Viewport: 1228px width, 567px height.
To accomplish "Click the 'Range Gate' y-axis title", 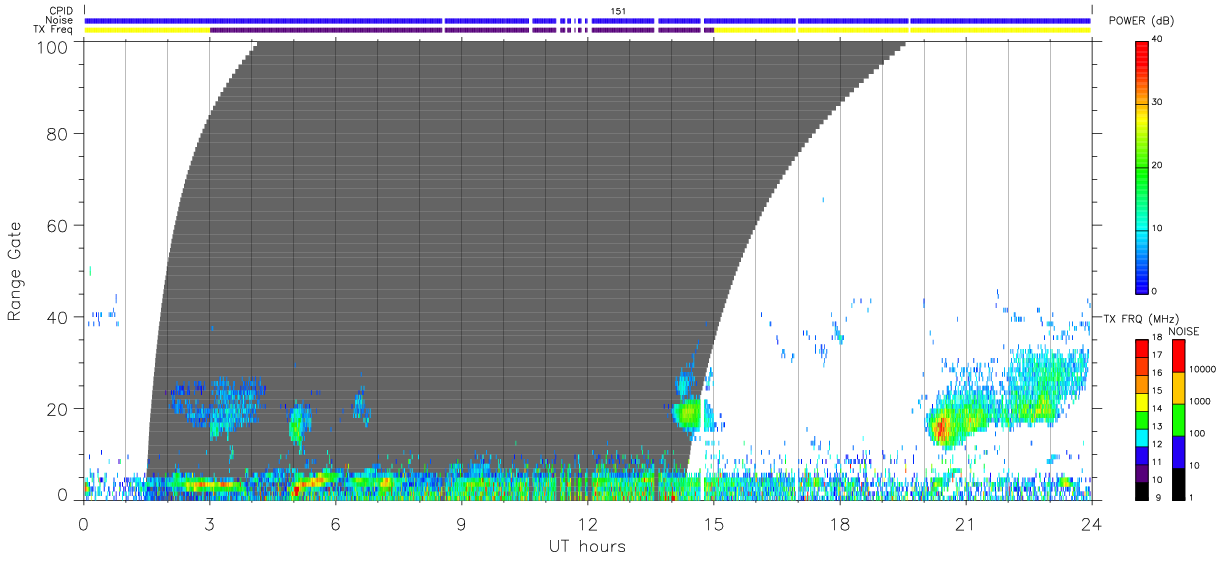I will tap(15, 270).
